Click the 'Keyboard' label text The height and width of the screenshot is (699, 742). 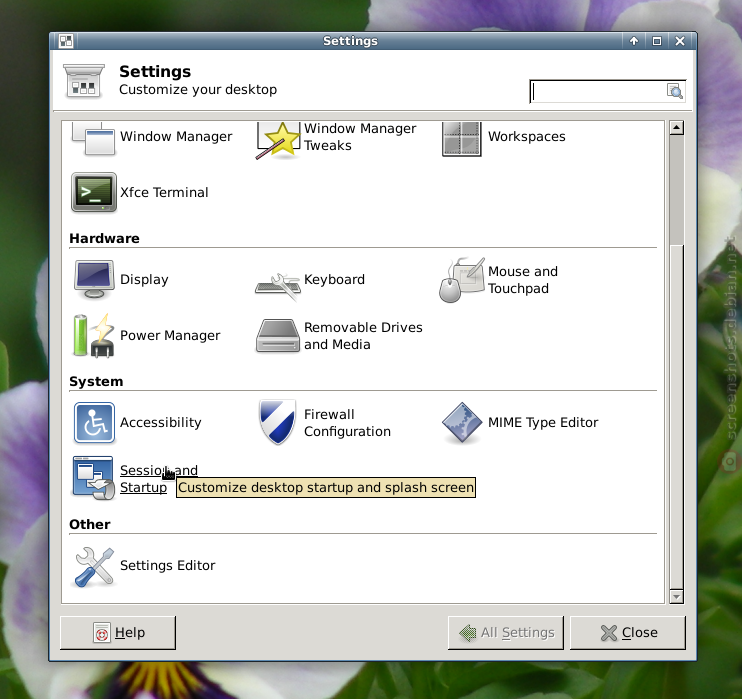334,280
